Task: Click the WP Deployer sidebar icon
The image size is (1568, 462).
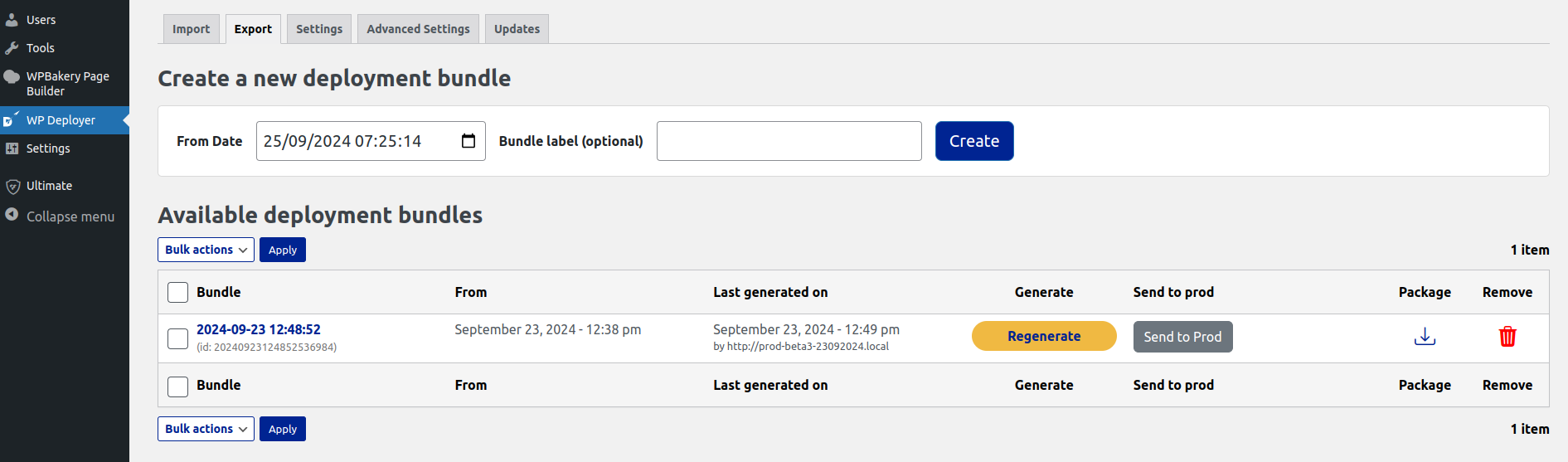Action: click(12, 120)
